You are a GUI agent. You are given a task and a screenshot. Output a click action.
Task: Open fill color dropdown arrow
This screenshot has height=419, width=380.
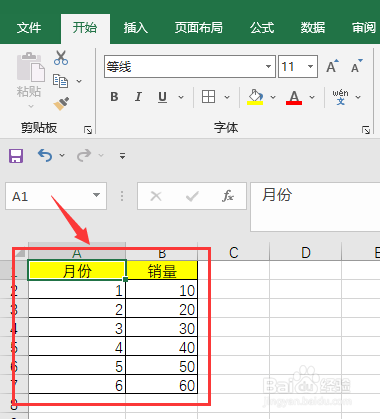(273, 97)
